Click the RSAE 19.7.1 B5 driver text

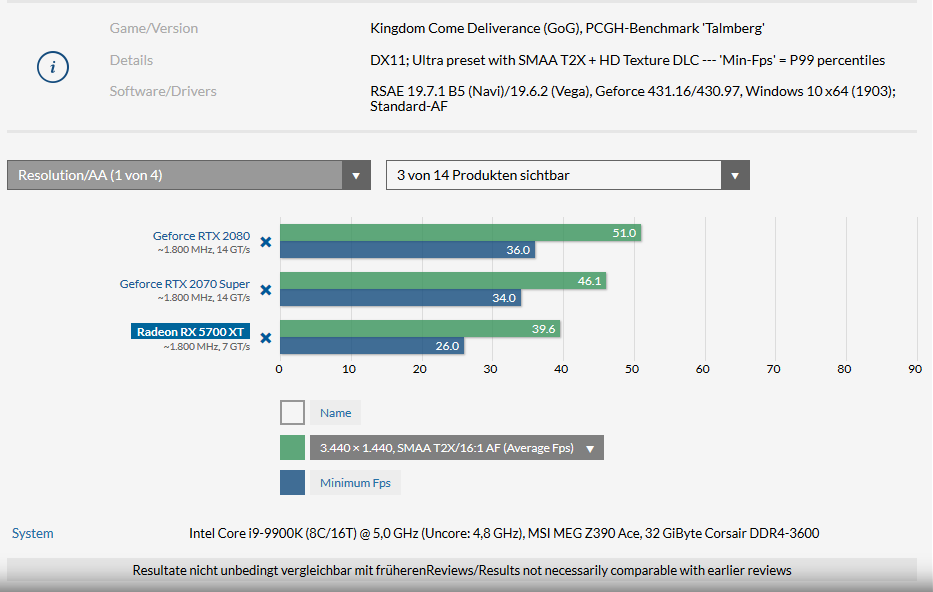(x=633, y=99)
